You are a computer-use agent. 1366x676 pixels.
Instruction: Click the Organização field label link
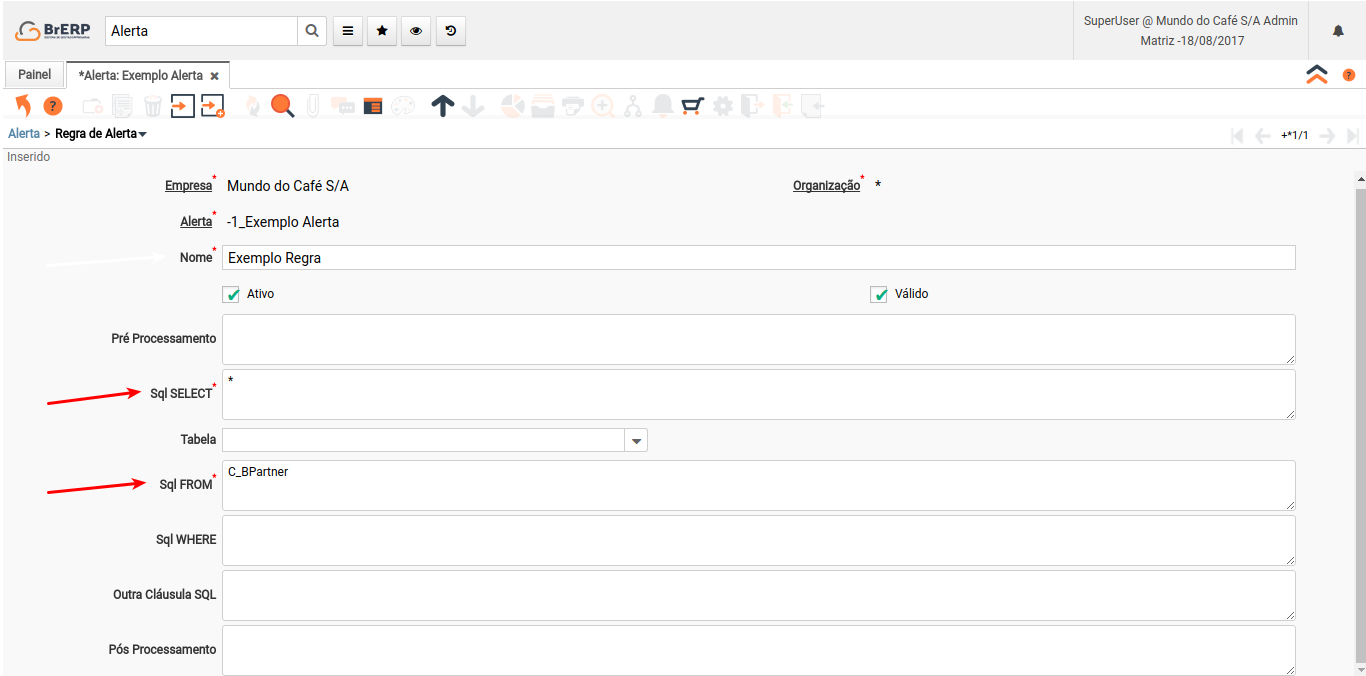tap(826, 186)
